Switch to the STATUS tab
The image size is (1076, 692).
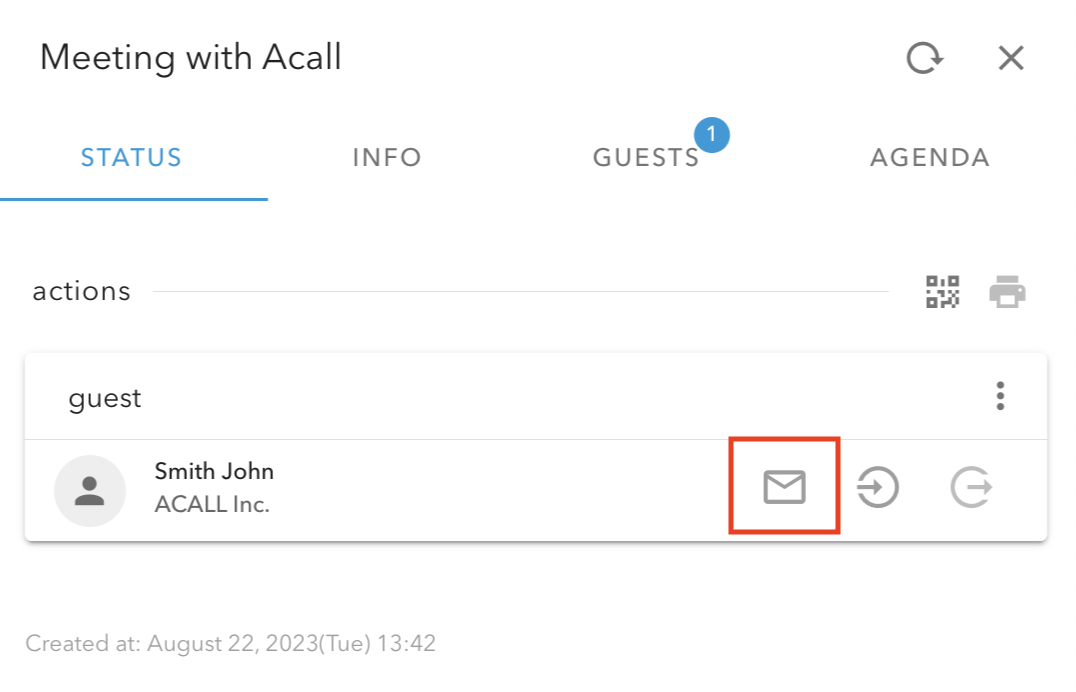coord(132,158)
